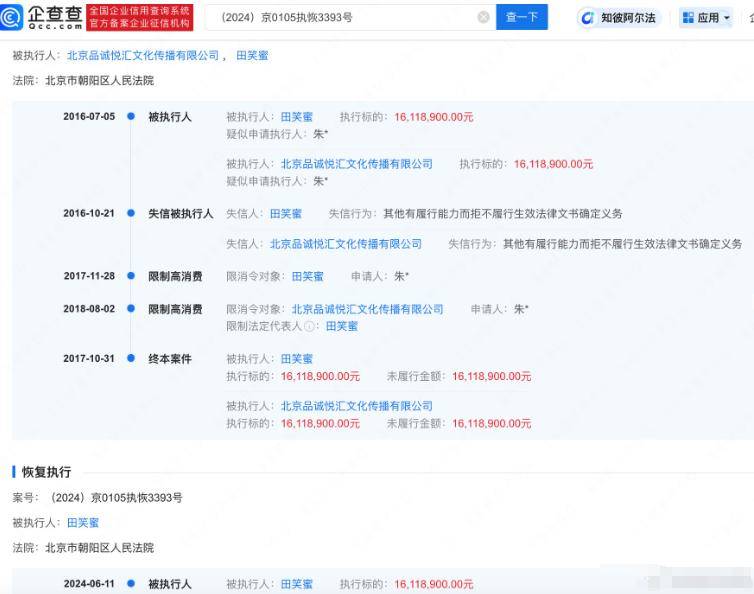
Task: Click the 2018-08-02 timeline marker dot
Action: 131,308
